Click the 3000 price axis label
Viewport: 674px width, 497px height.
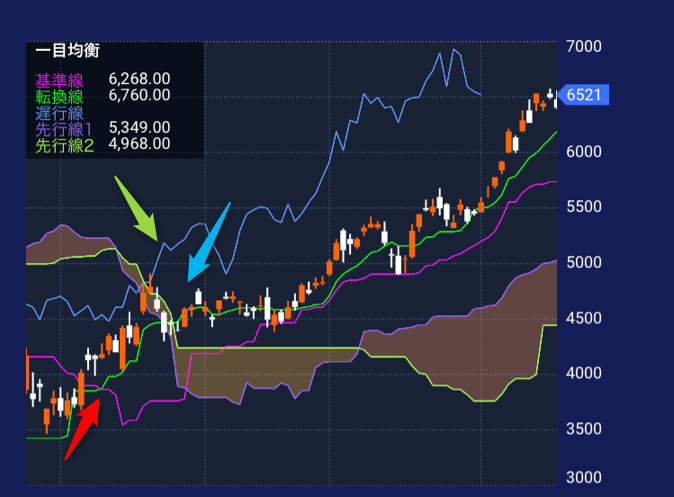click(x=583, y=478)
